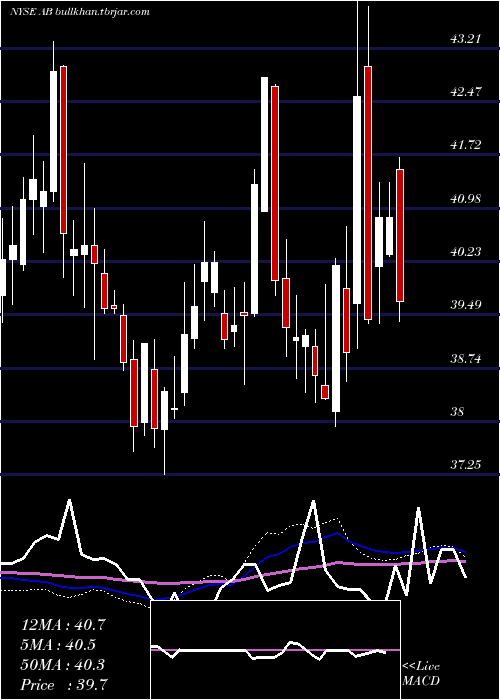500x700 pixels.
Task: Click the 12MA : 40.7 reading
Action: (x=63, y=625)
